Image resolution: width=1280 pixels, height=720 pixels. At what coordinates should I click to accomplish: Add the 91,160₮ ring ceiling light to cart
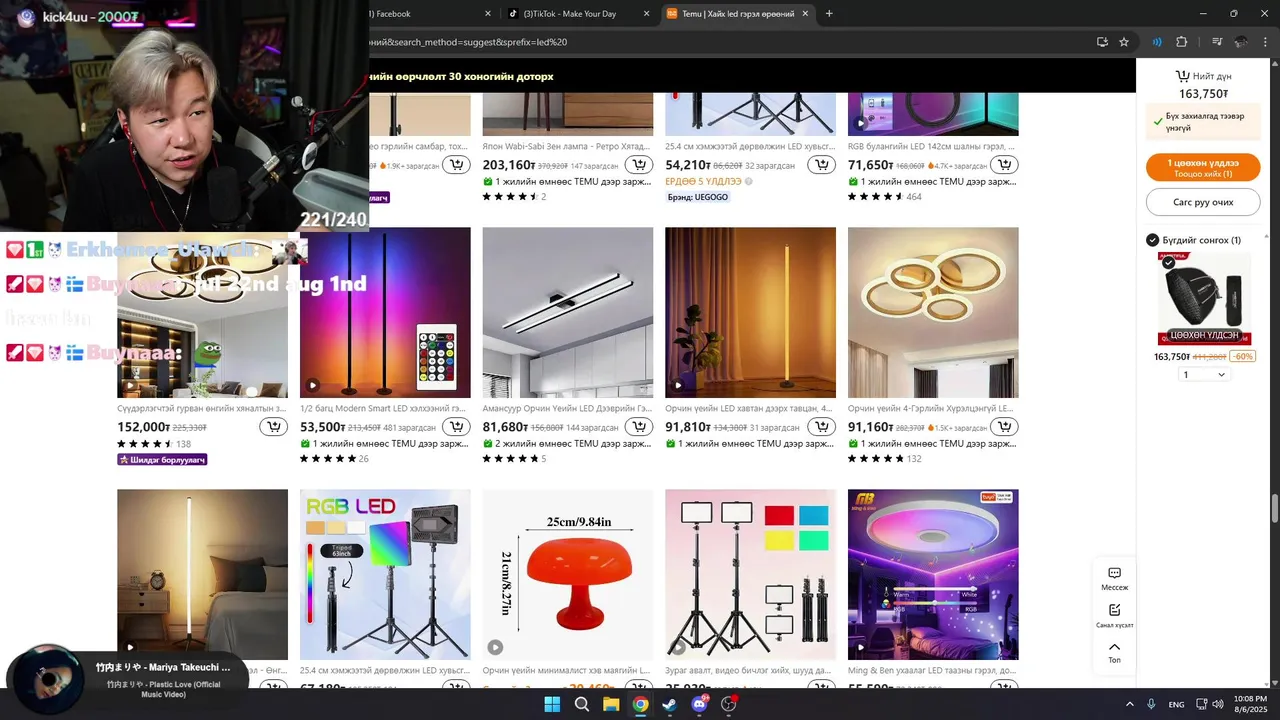point(1004,427)
